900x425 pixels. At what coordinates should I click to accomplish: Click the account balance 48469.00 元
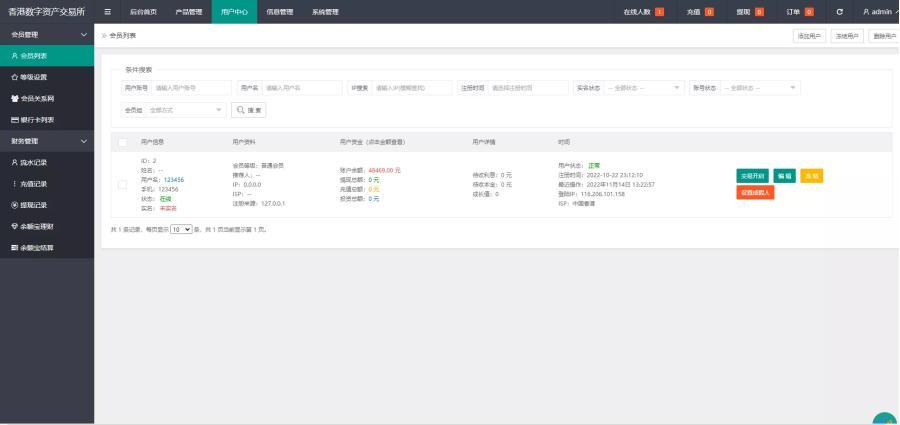pos(385,170)
